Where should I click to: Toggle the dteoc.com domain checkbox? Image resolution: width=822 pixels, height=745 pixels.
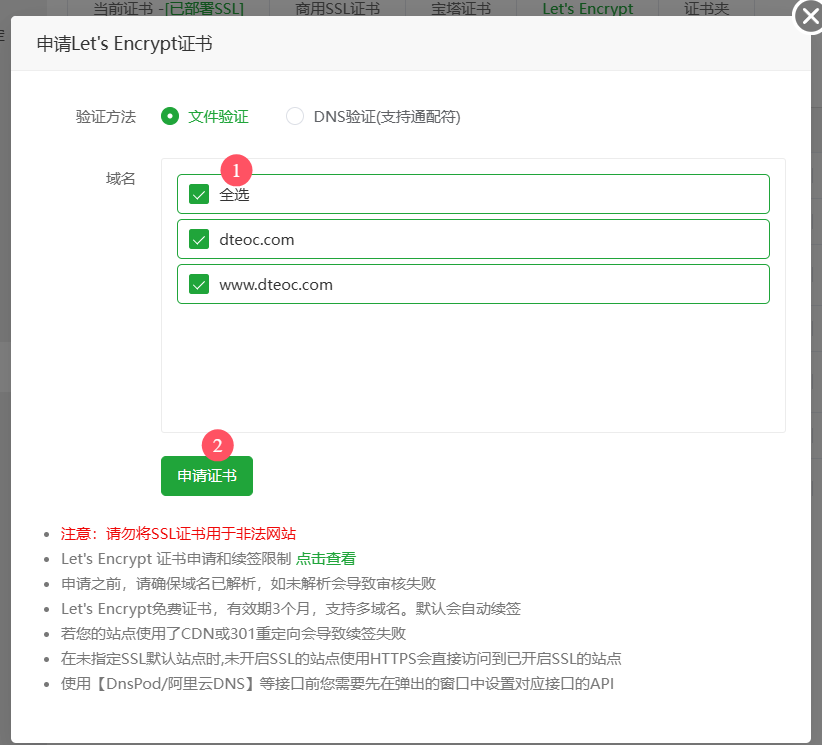click(198, 239)
